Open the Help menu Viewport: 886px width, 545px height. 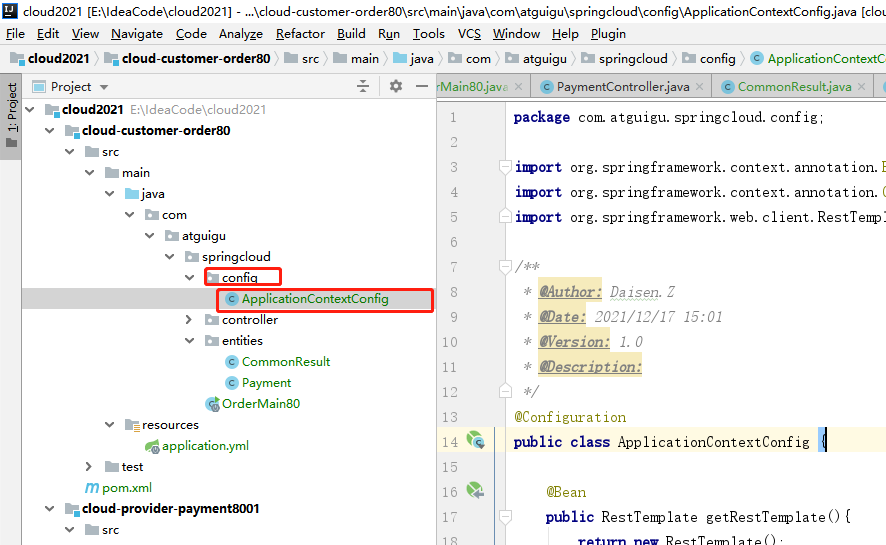click(565, 34)
